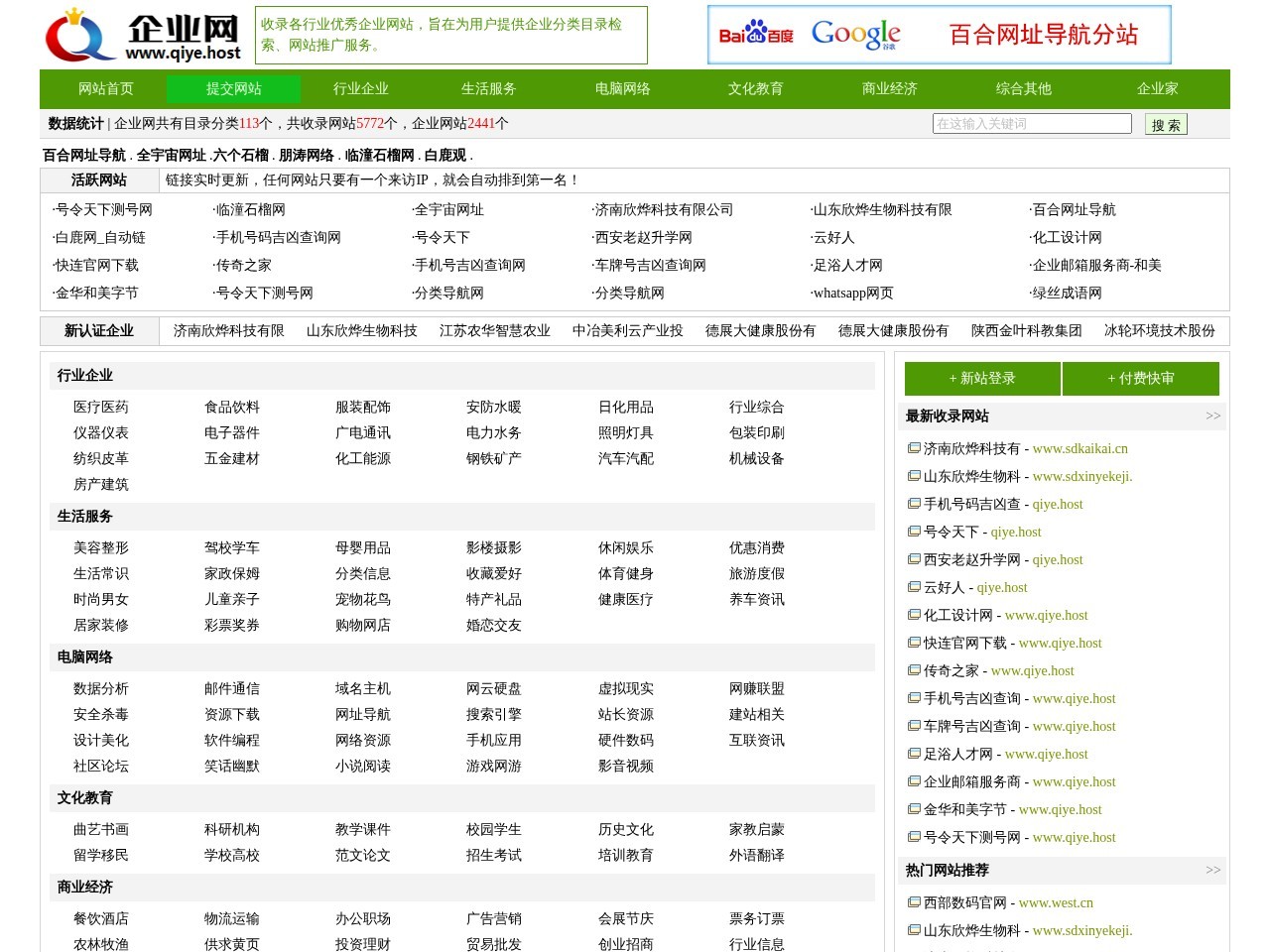Click the + 付费快审 button
This screenshot has width=1270, height=952.
[1140, 379]
